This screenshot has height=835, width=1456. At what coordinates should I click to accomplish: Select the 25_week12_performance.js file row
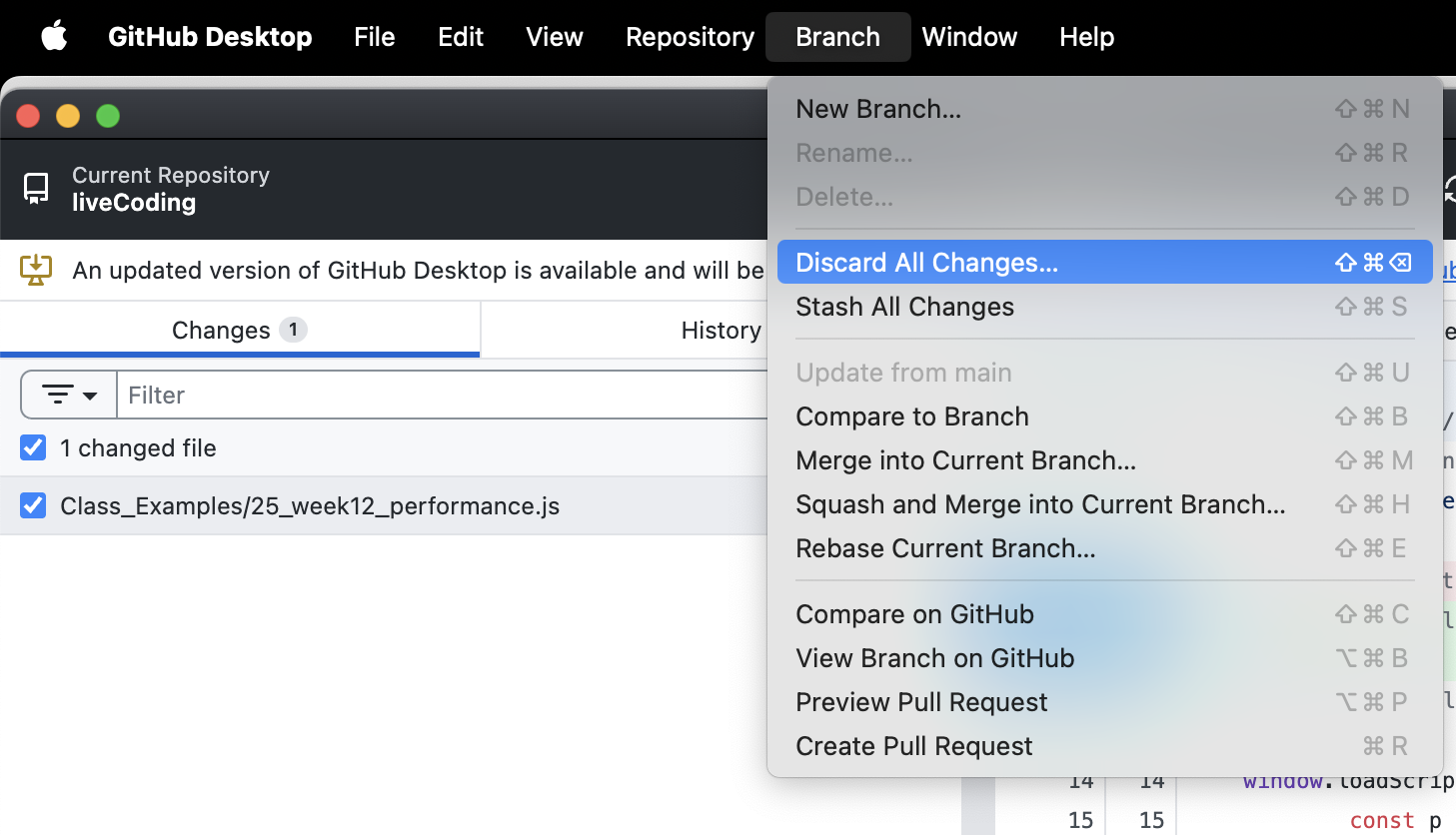[384, 505]
